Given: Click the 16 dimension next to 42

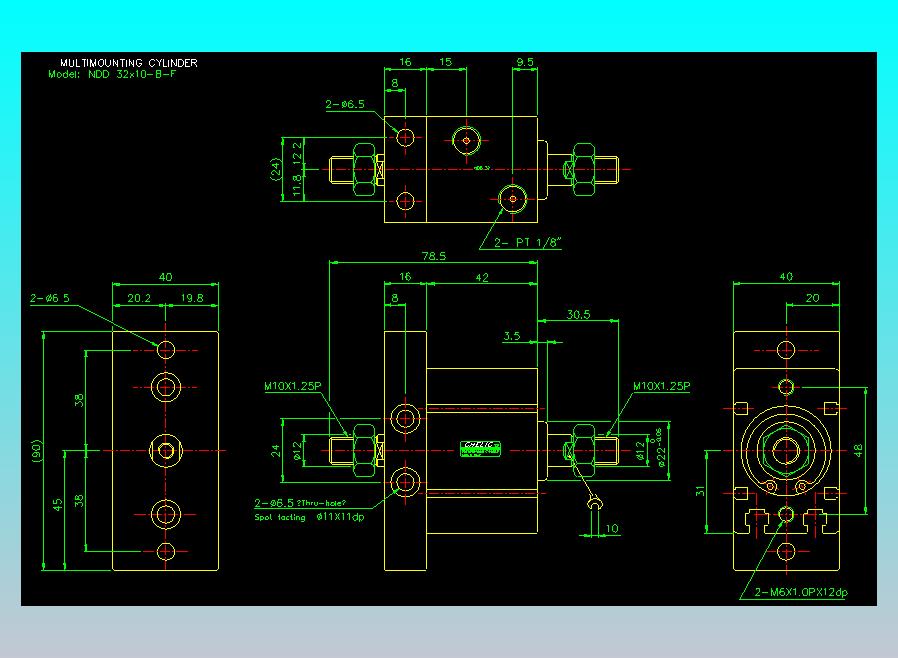Looking at the screenshot, I should pyautogui.click(x=405, y=277).
